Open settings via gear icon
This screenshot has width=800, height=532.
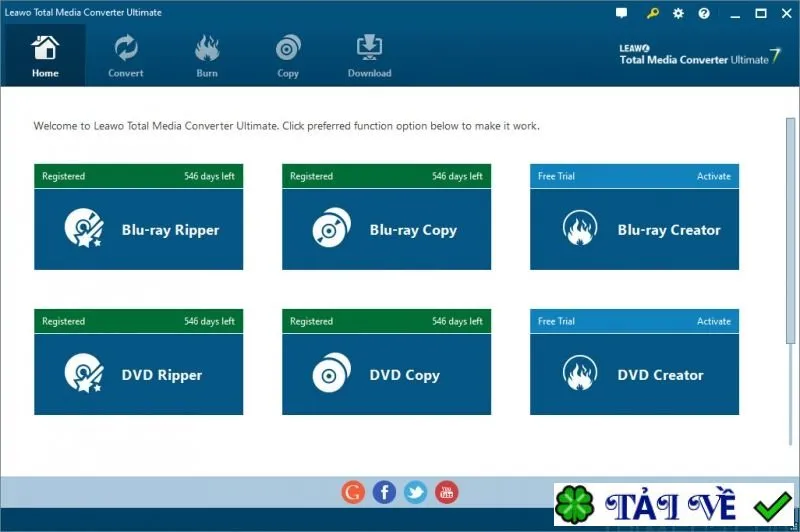678,13
